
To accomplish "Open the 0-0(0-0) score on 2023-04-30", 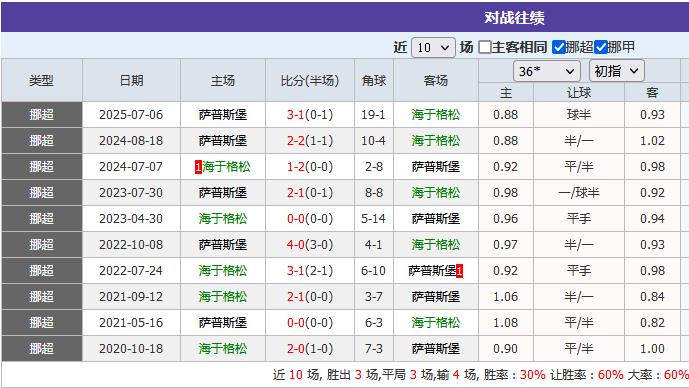I will coord(310,218).
